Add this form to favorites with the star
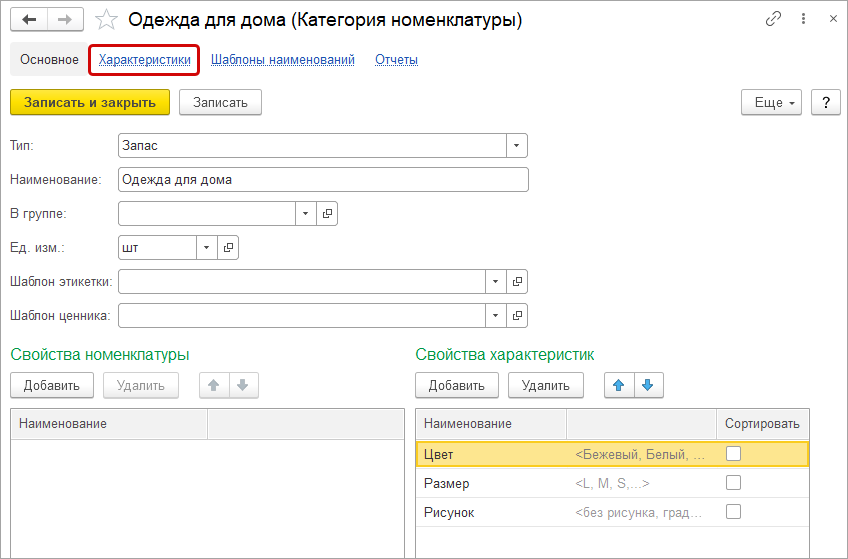This screenshot has height=559, width=848. pyautogui.click(x=107, y=19)
